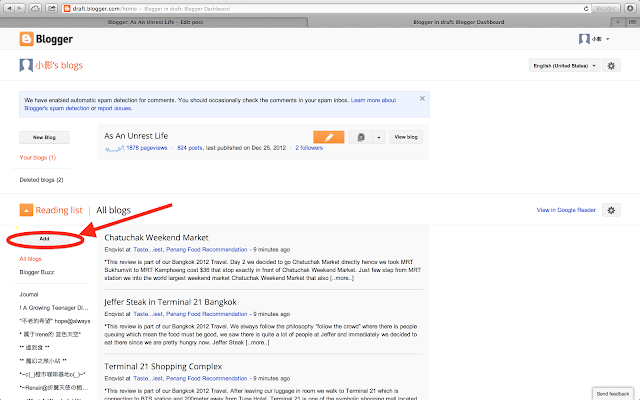The image size is (640, 400).
Task: Open the post list document icon button
Action: pos(361,137)
